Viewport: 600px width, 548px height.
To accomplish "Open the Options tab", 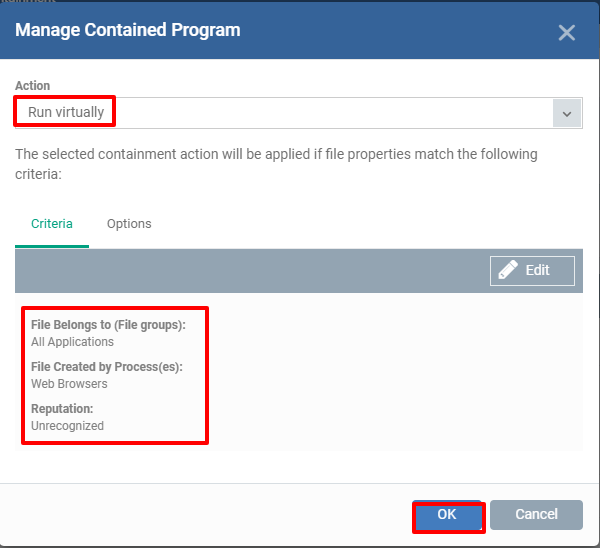I will (x=129, y=224).
